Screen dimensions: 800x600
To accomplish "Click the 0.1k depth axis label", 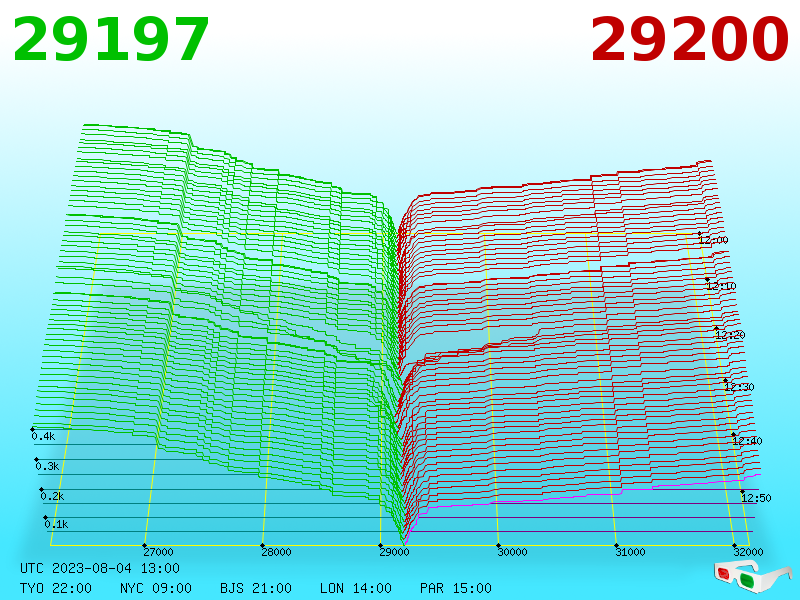I will pyautogui.click(x=56, y=524).
